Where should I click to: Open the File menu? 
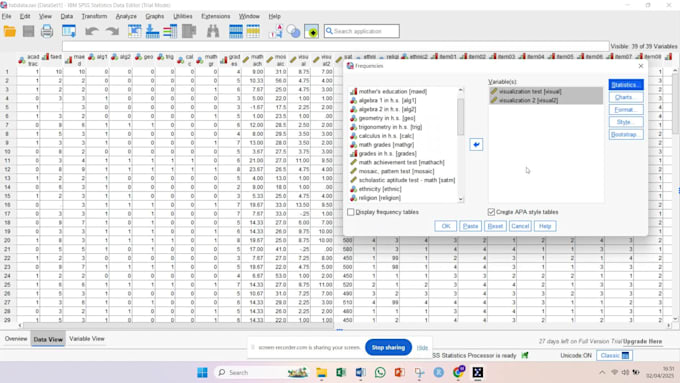pos(7,16)
